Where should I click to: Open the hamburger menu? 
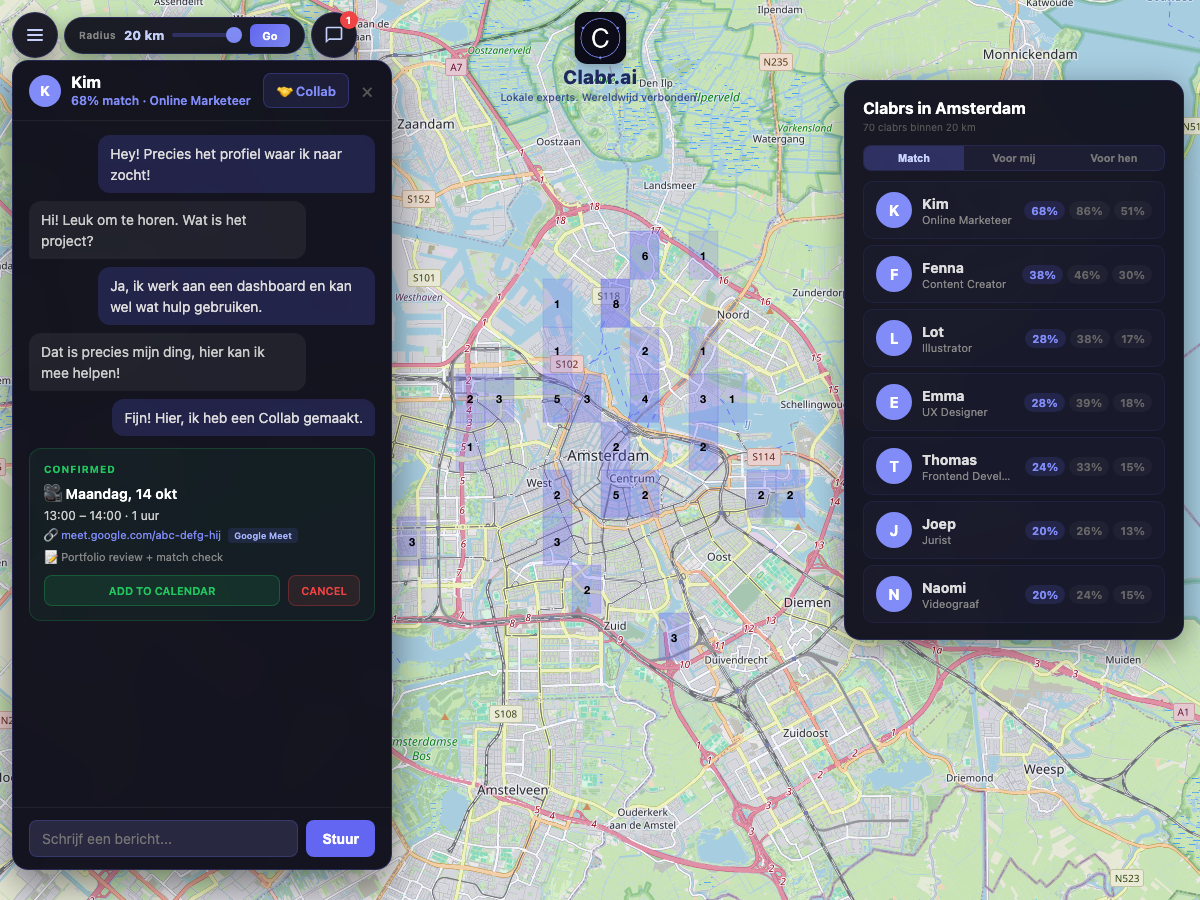35,35
